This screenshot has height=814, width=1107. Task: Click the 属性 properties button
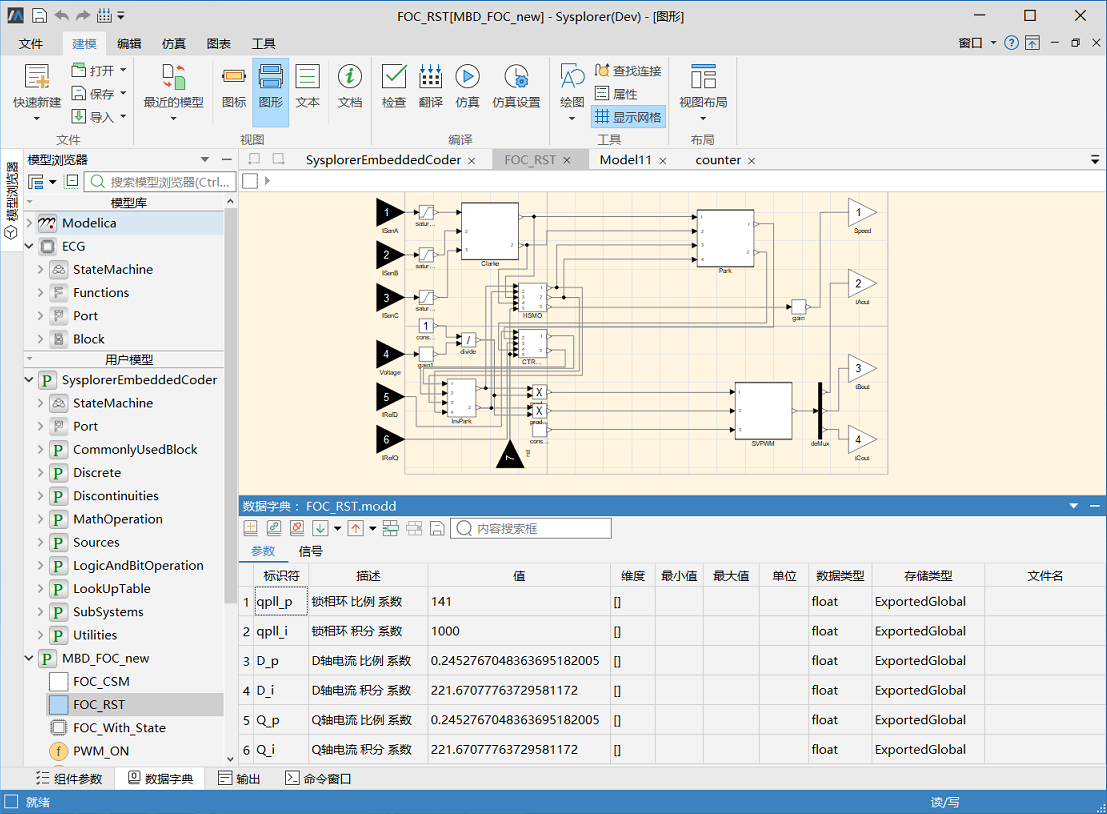(x=616, y=94)
